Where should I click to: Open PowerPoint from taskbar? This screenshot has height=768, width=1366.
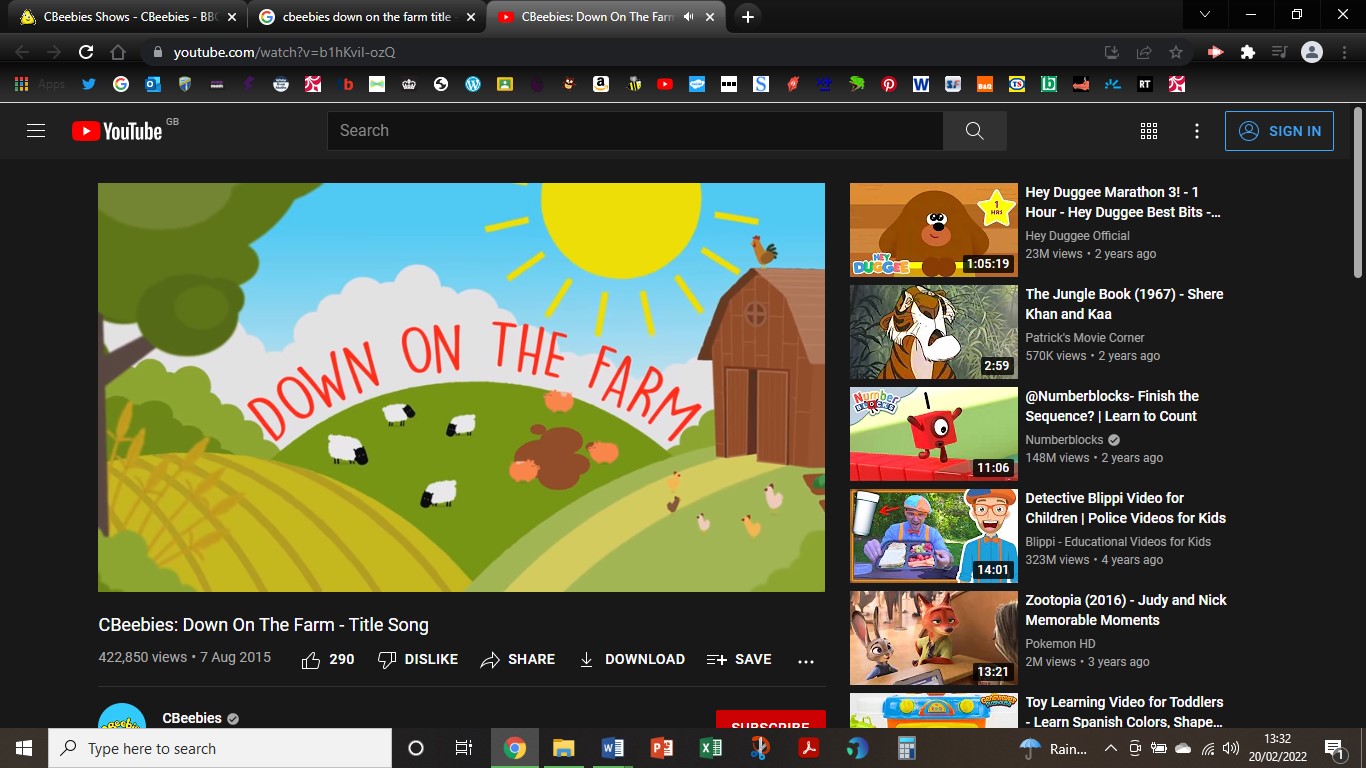662,748
